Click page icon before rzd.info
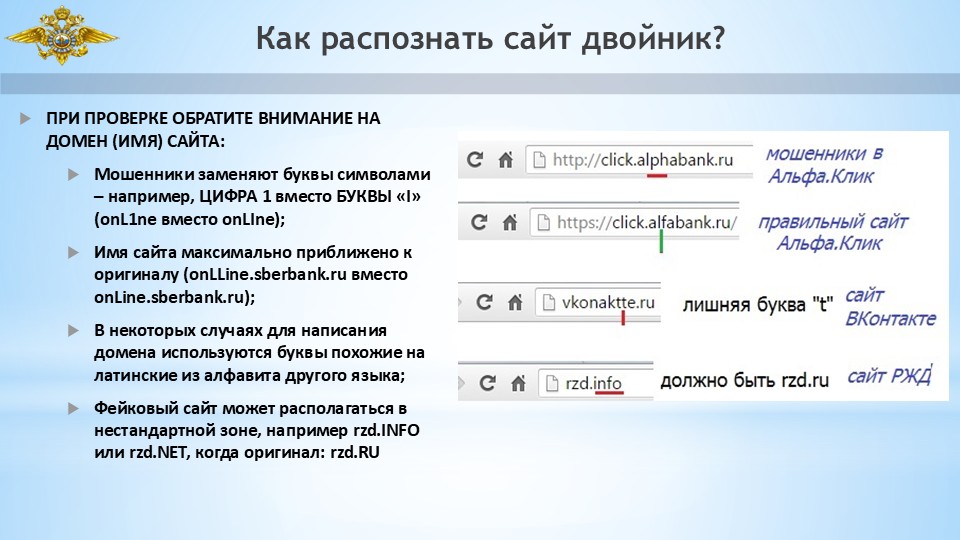Screen dimensions: 960x540 point(550,381)
